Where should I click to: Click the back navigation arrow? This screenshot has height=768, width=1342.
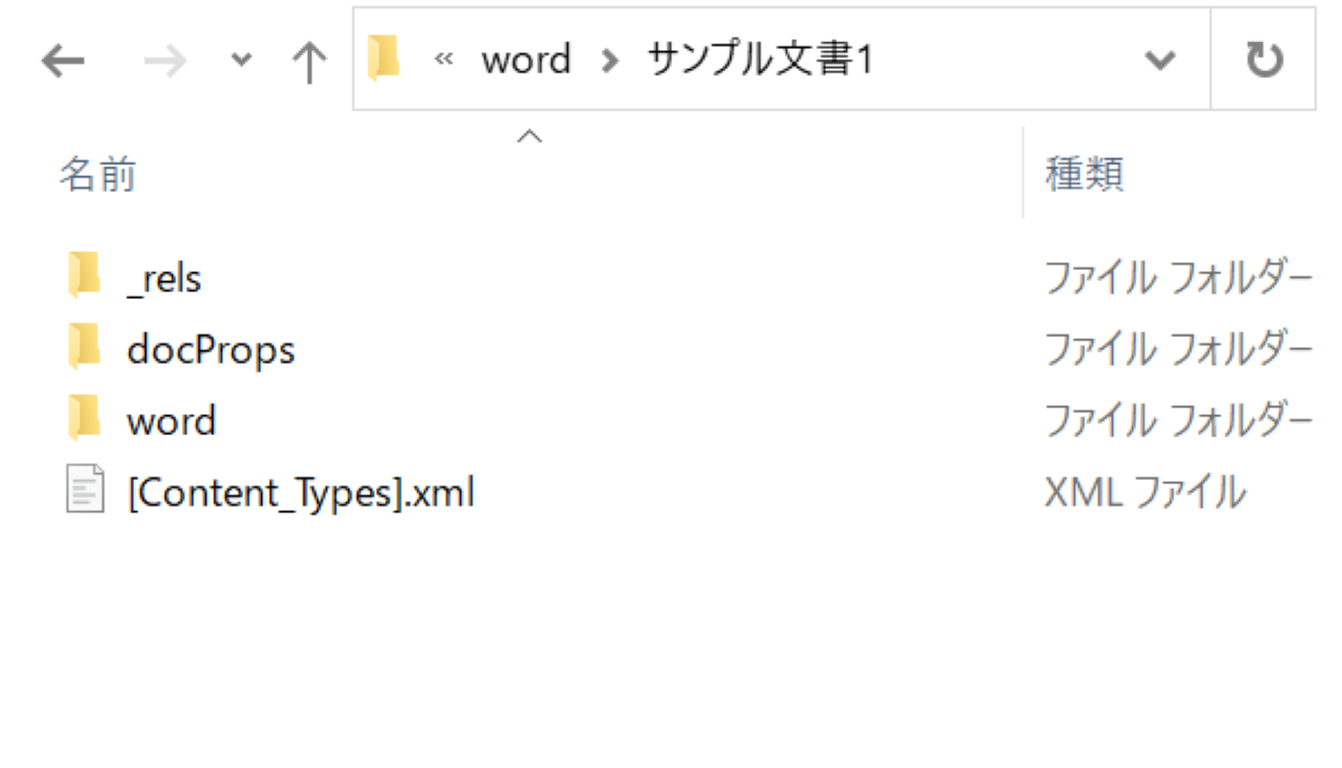click(64, 60)
